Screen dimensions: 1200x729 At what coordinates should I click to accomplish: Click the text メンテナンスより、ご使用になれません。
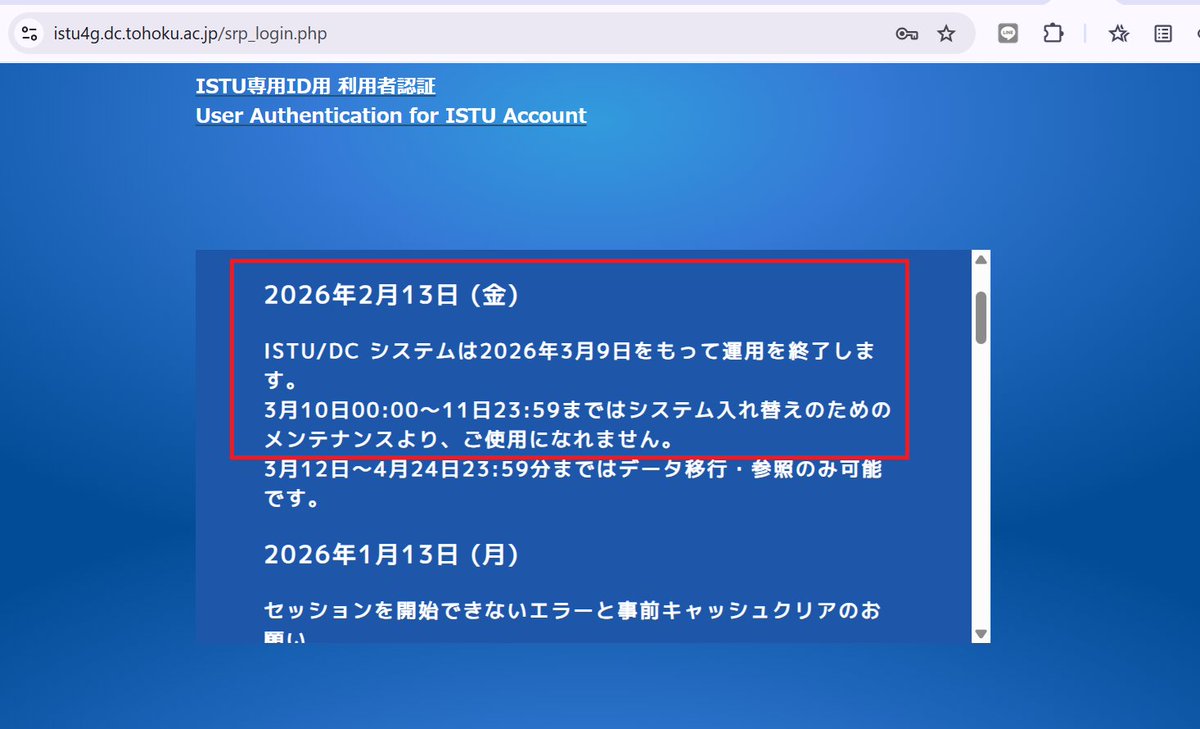(468, 439)
